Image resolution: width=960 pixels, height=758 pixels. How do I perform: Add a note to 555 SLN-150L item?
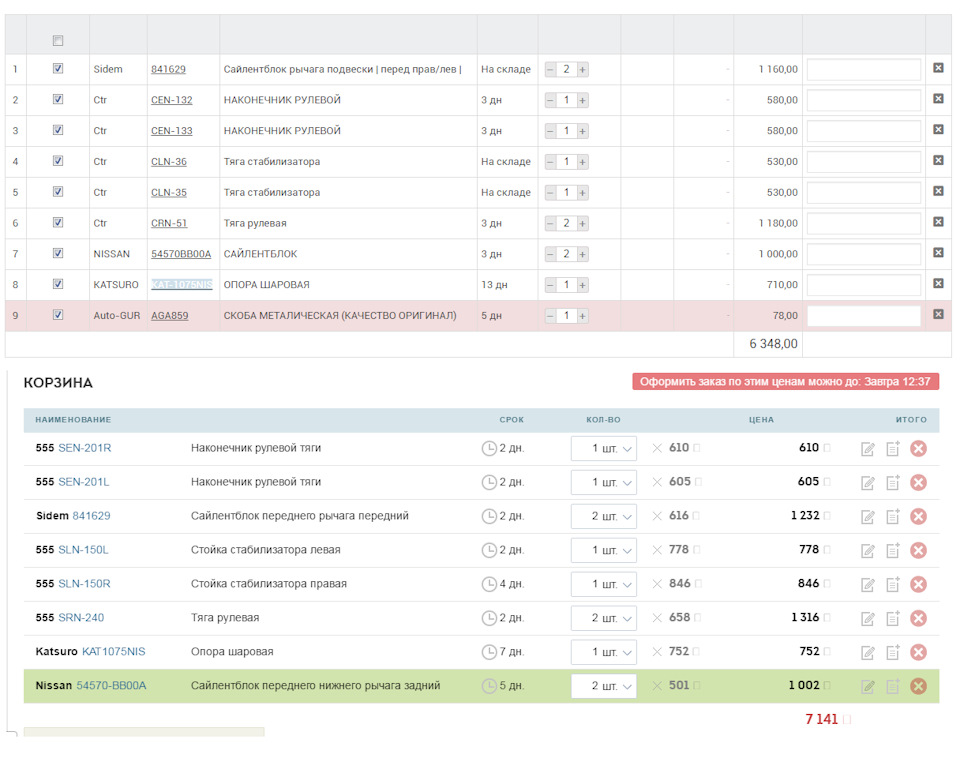[x=893, y=550]
